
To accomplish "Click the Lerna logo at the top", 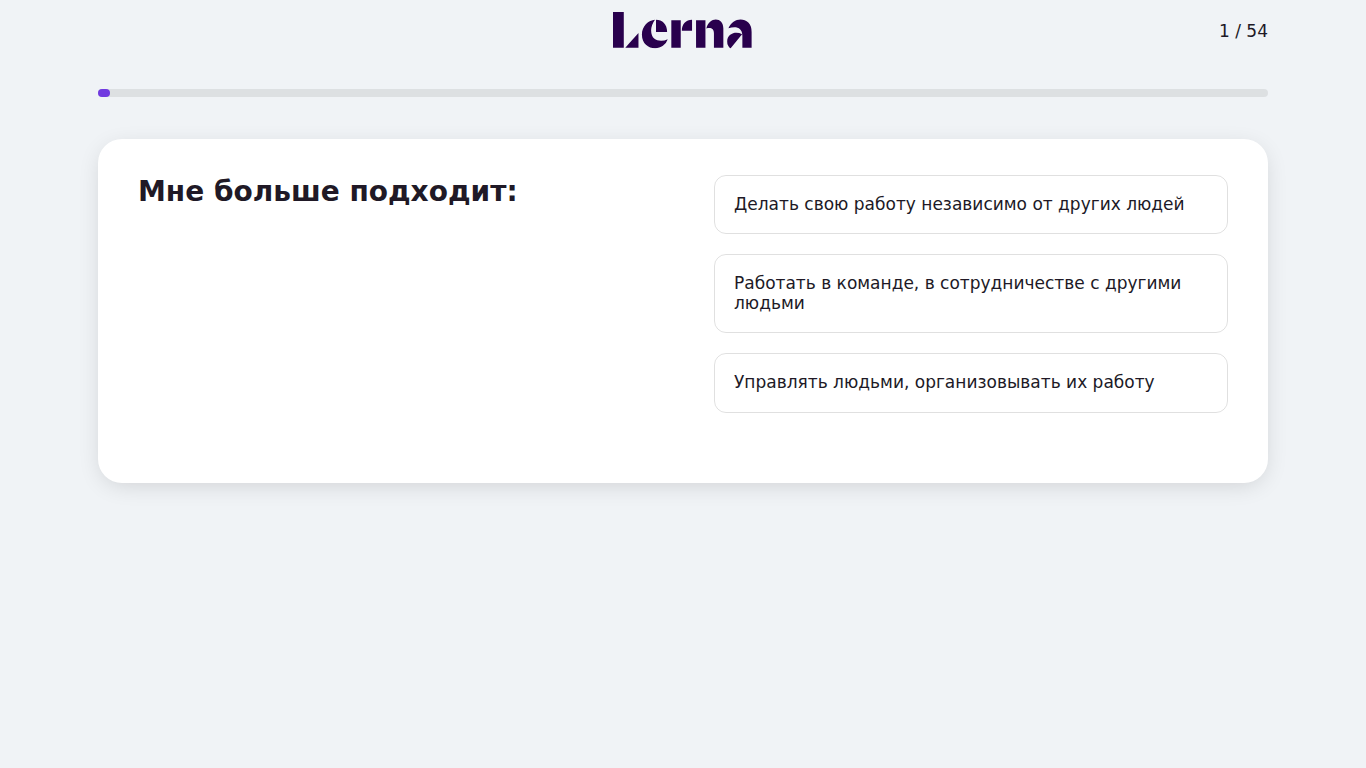I will [682, 30].
